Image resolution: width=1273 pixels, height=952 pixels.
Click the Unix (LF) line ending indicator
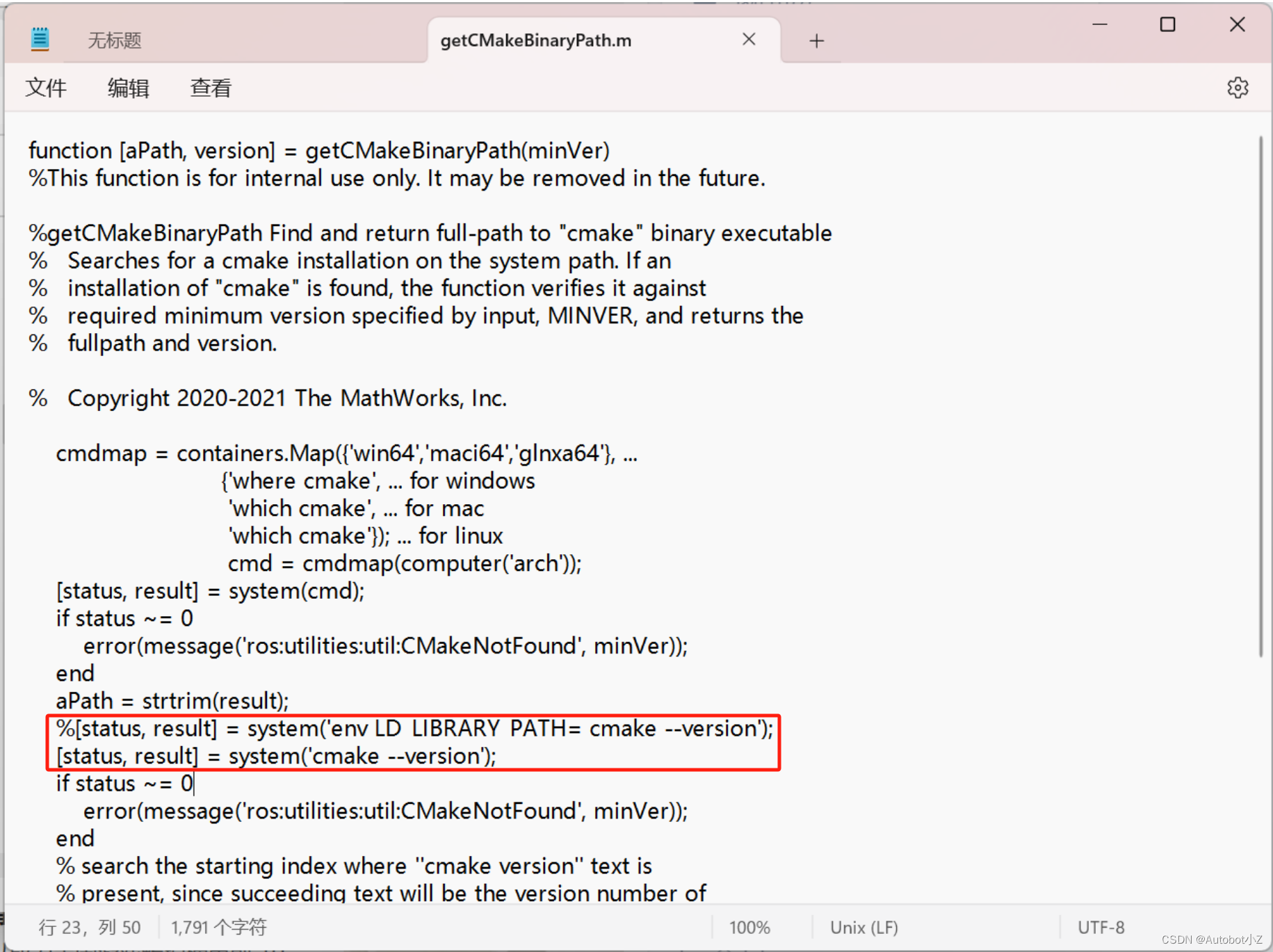tap(864, 928)
